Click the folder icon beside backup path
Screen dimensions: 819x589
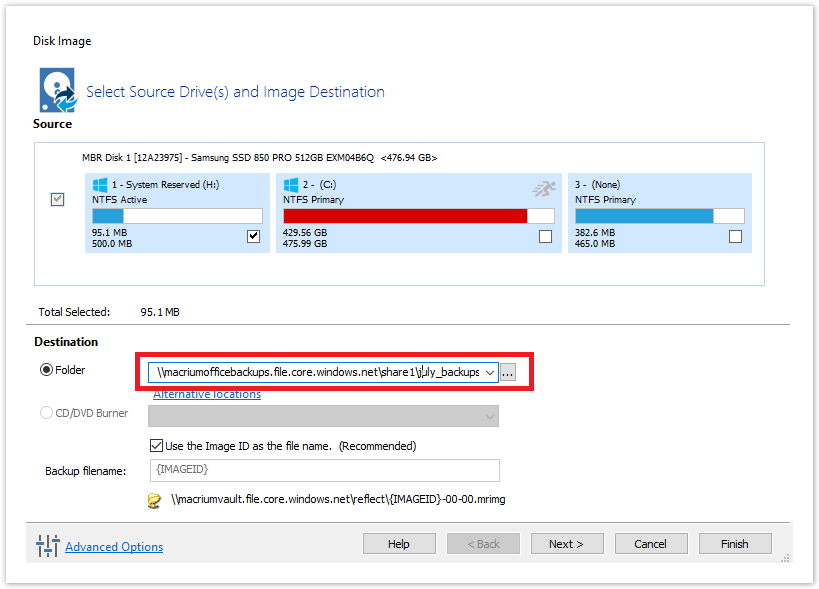[x=154, y=501]
